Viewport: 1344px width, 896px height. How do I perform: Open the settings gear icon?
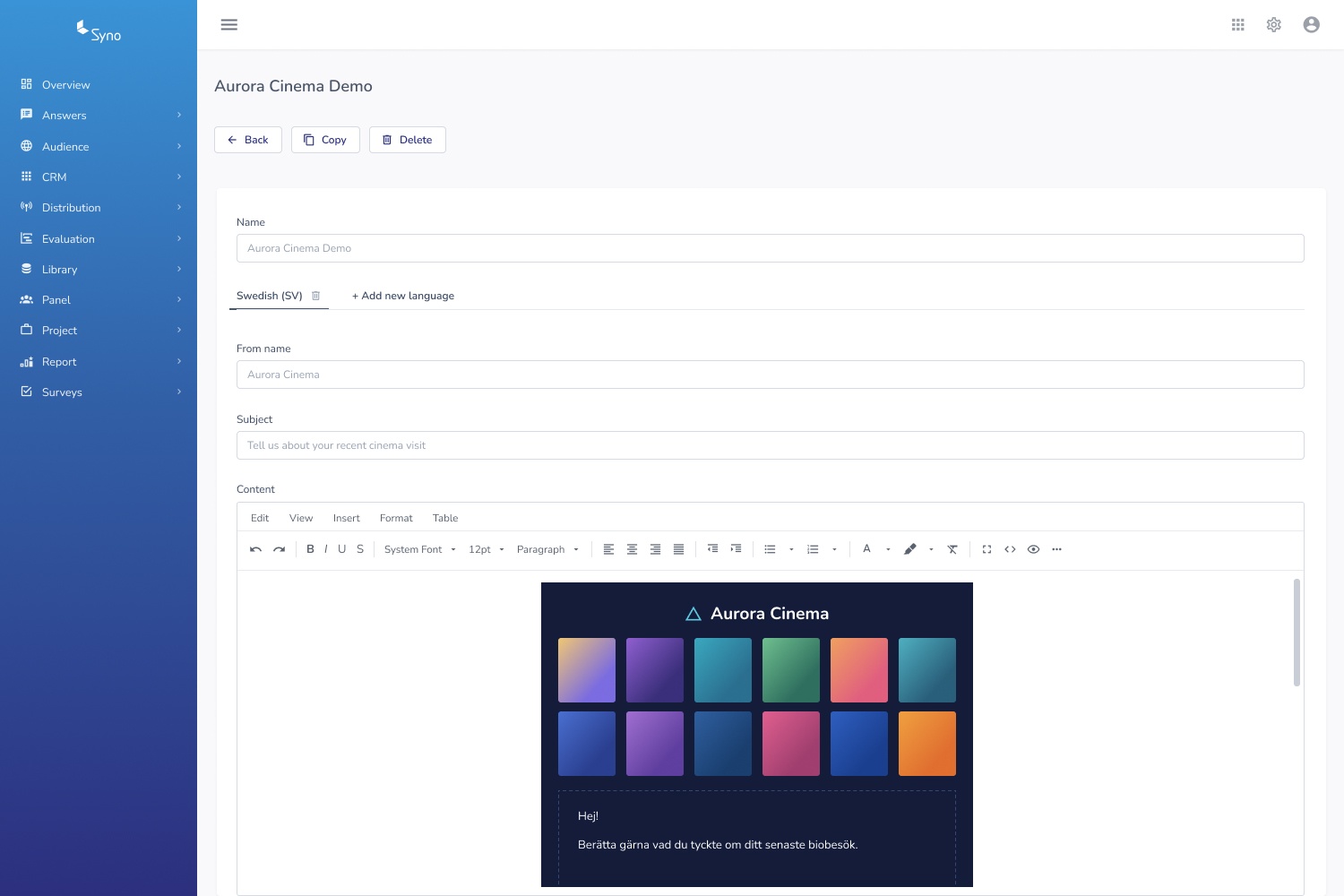[1274, 25]
